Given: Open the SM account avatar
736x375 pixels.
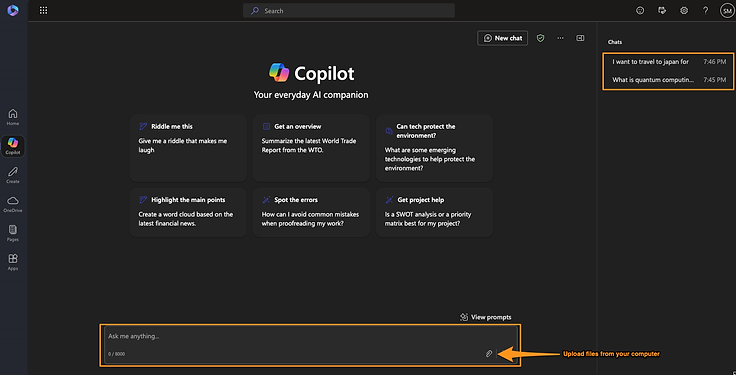Looking at the screenshot, I should pyautogui.click(x=726, y=11).
